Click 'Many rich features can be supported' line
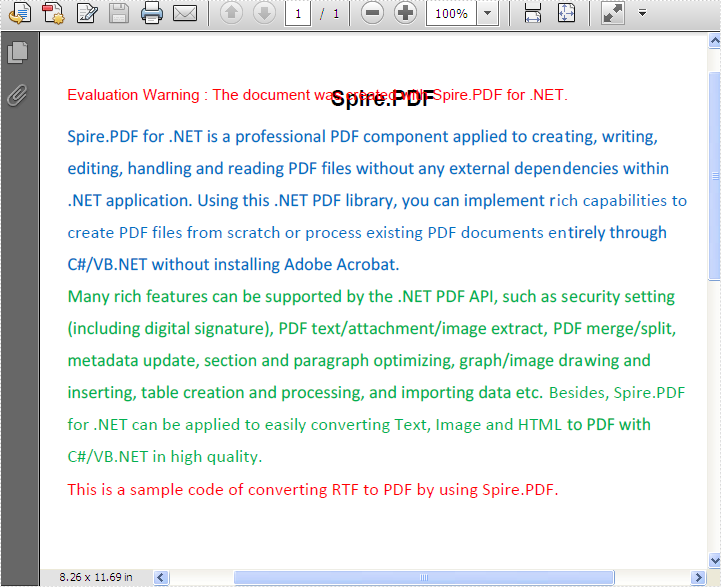Image resolution: width=721 pixels, height=587 pixels. tap(371, 296)
